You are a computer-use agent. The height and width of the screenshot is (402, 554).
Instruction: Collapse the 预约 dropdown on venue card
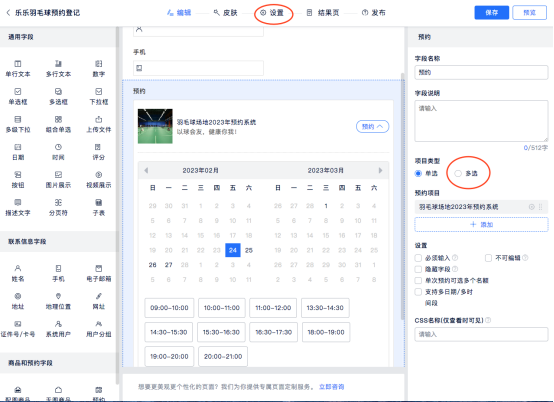pos(372,126)
